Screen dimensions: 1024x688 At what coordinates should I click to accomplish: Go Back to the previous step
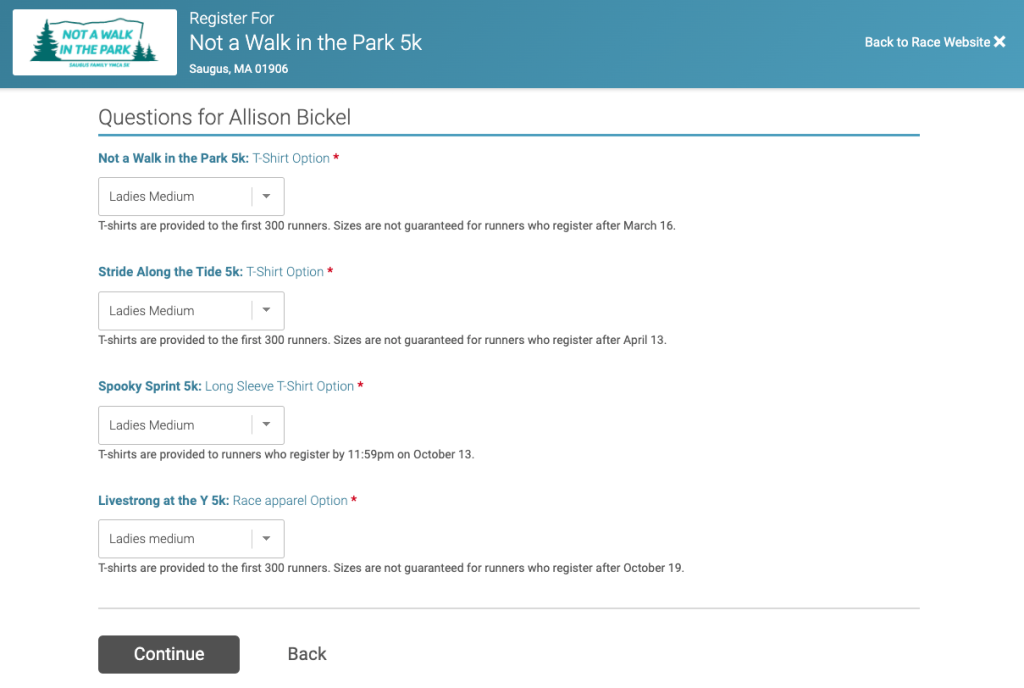[307, 654]
